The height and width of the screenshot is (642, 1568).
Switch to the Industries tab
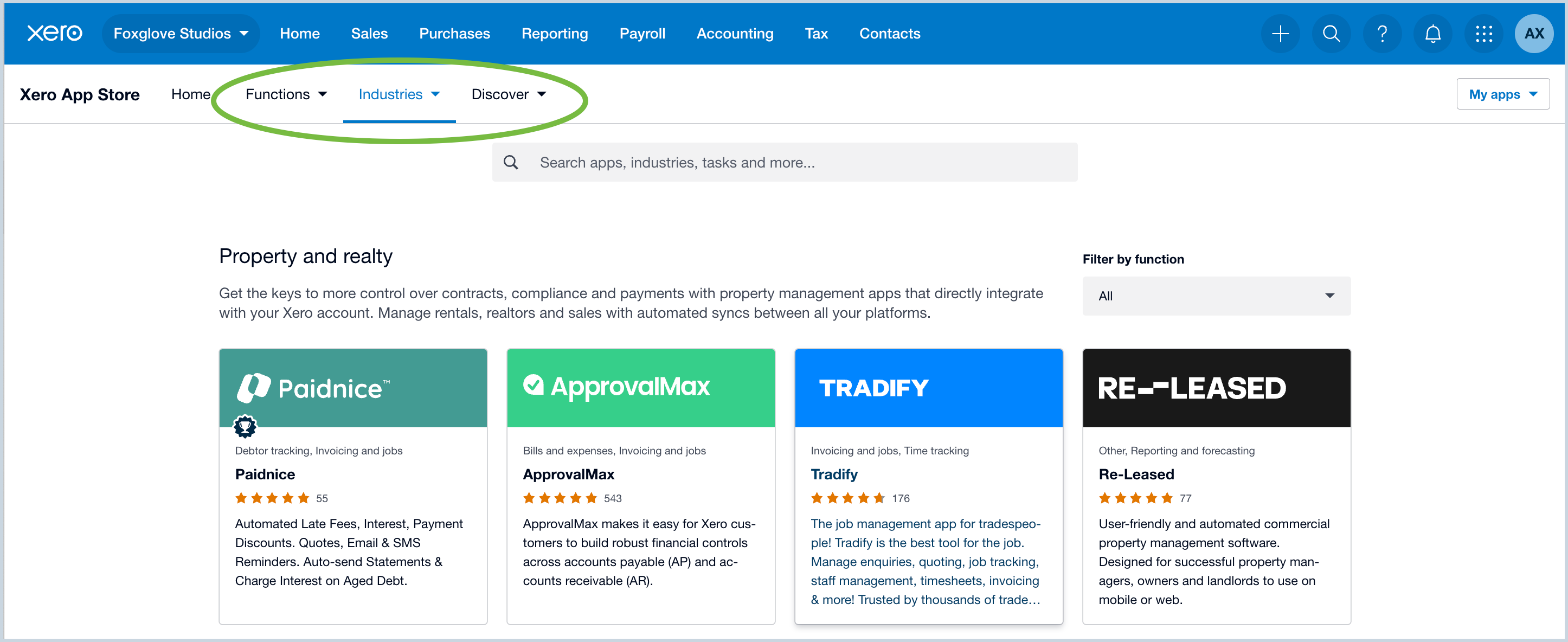399,94
